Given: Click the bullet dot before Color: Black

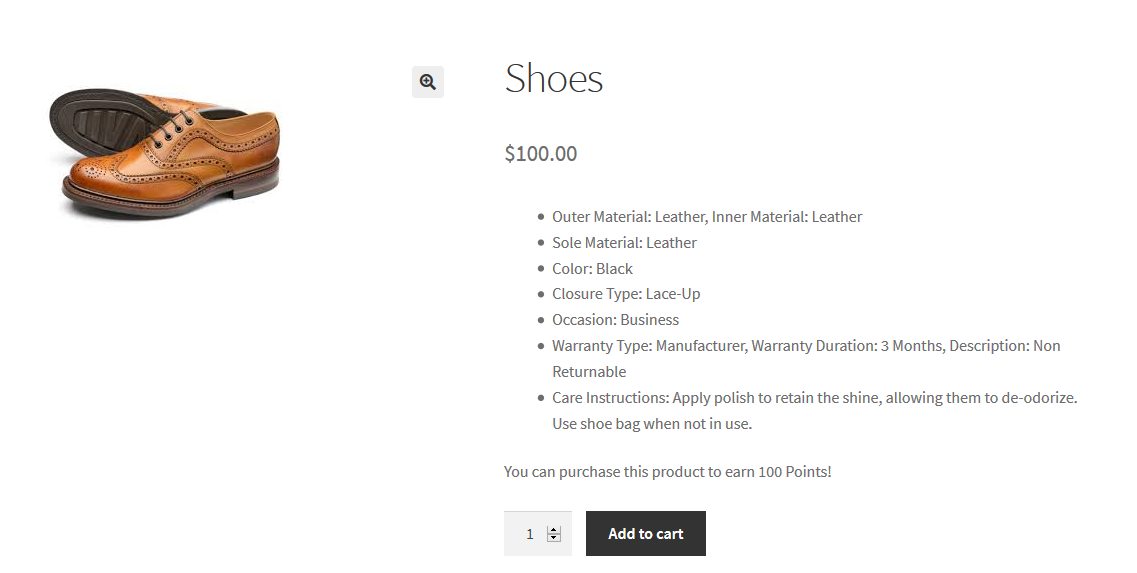Looking at the screenshot, I should [x=541, y=269].
